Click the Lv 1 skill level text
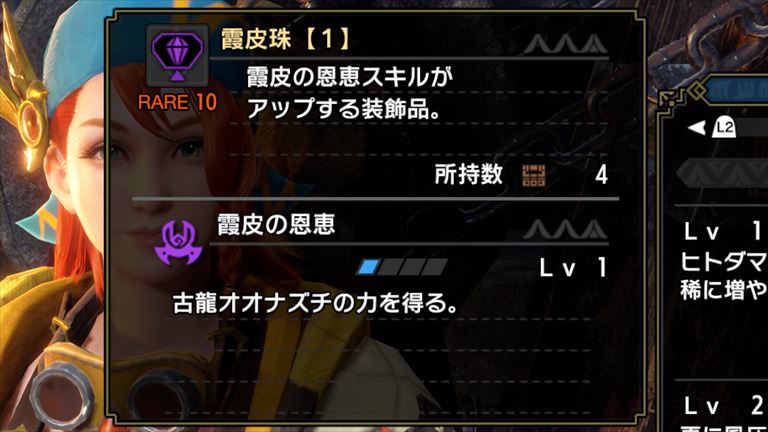768x432 pixels. click(x=573, y=267)
